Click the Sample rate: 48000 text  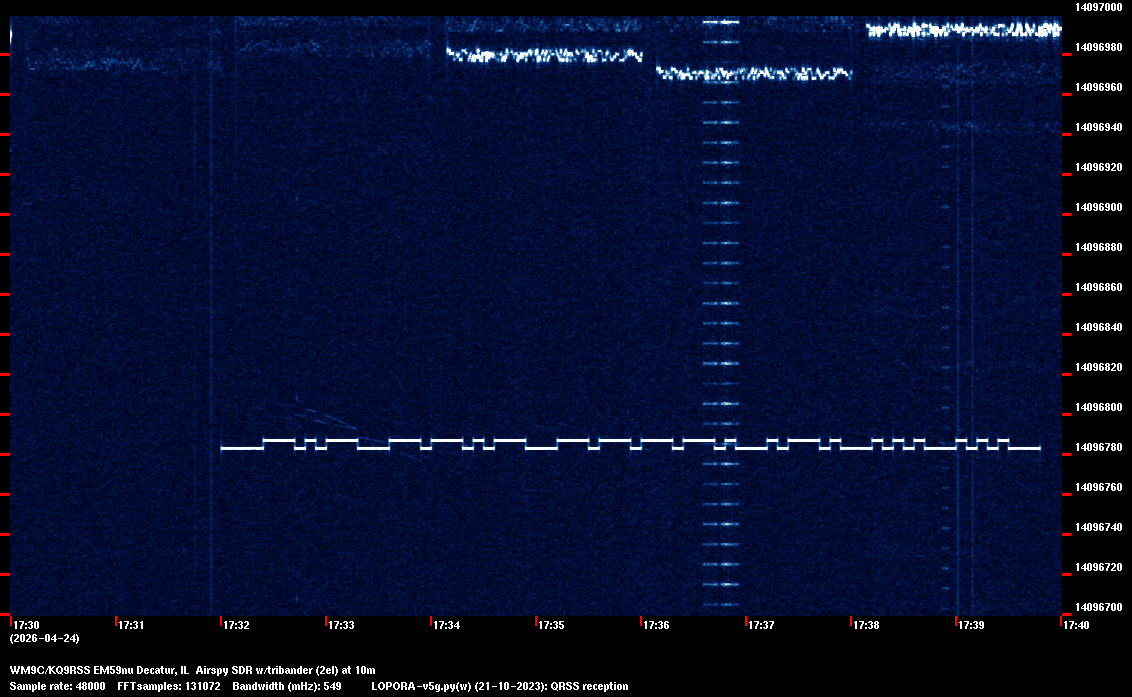coord(58,686)
